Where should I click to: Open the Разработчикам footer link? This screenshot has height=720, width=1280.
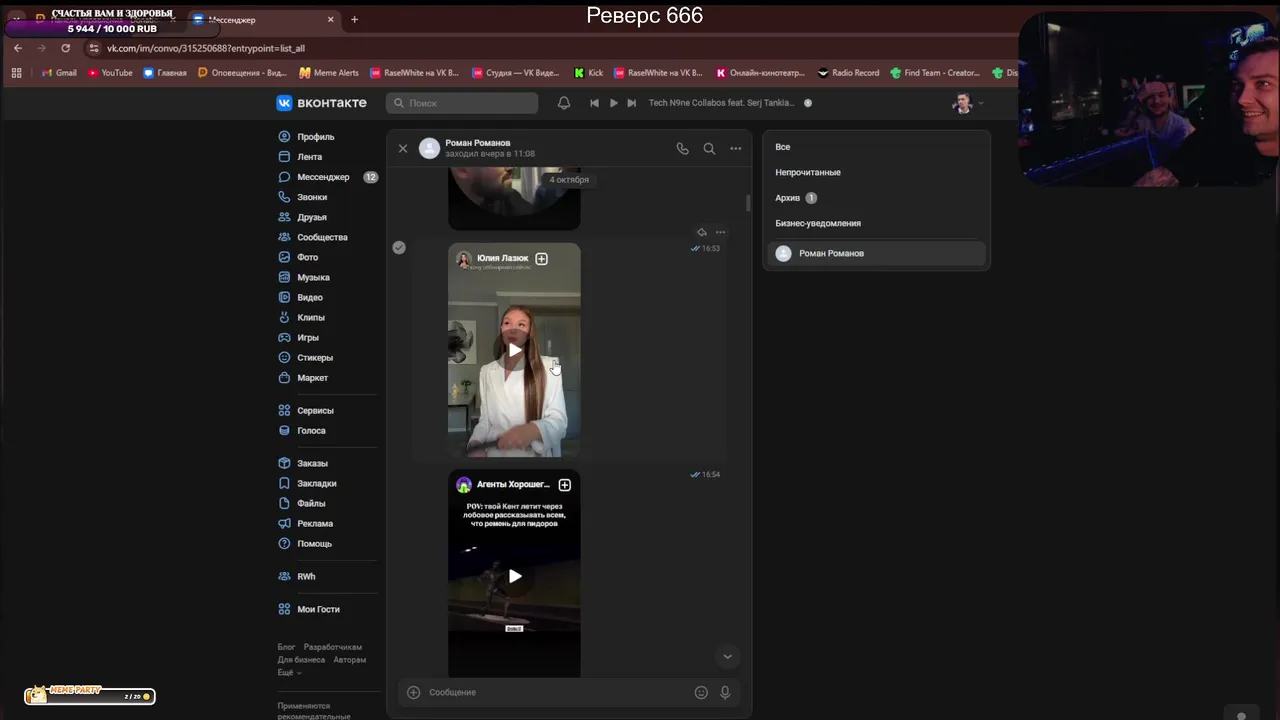(333, 647)
